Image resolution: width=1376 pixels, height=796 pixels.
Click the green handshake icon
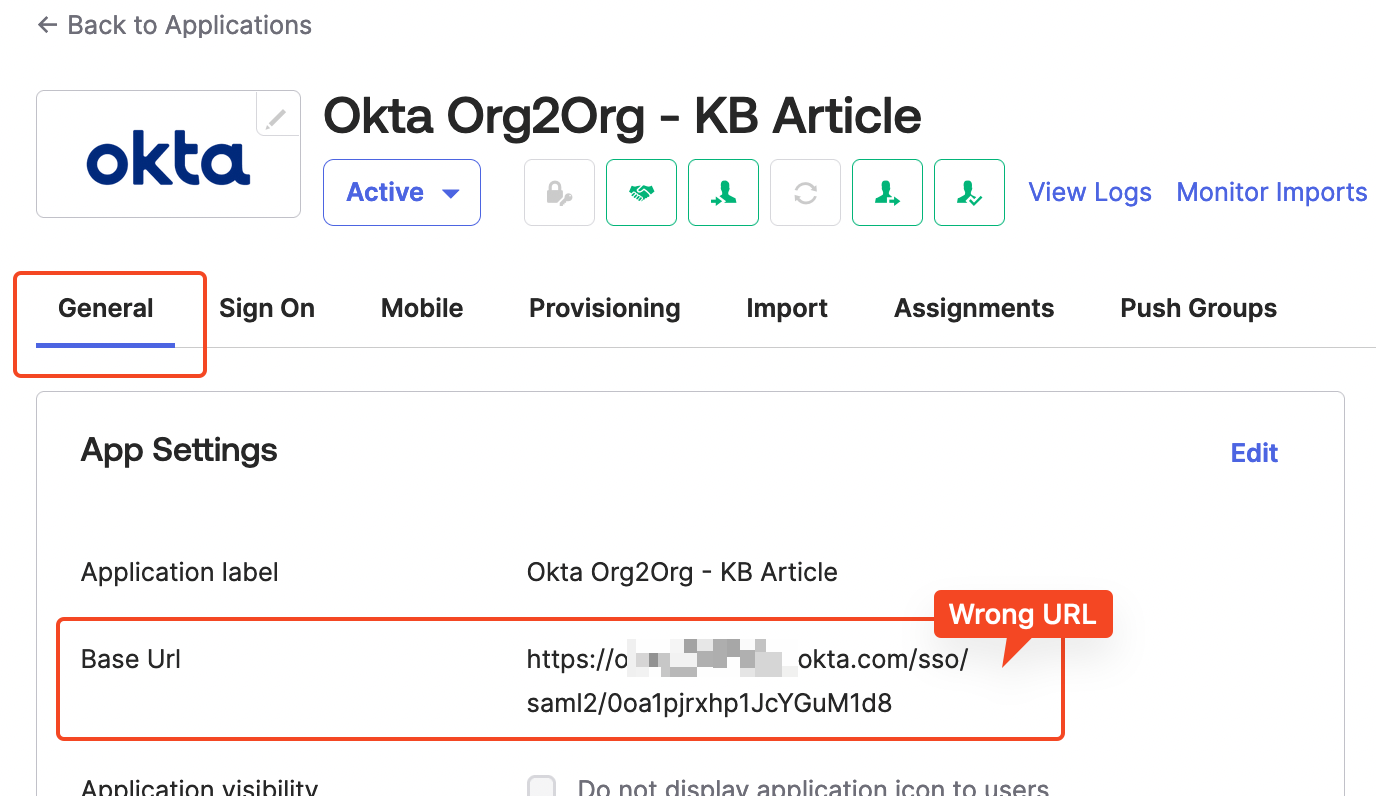[642, 192]
